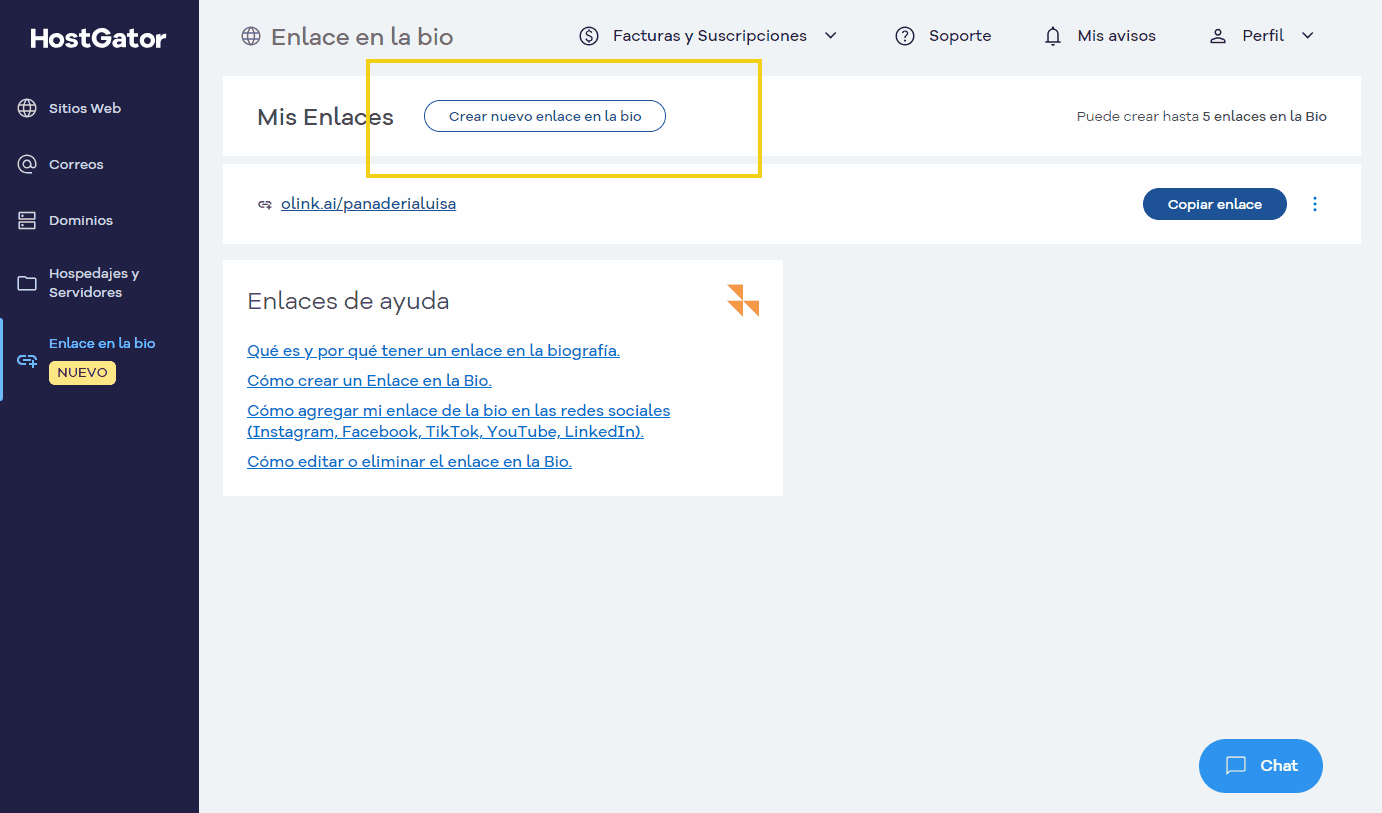Image resolution: width=1382 pixels, height=813 pixels.
Task: Click the 'Enlace en la bio' page title
Action: click(x=362, y=37)
